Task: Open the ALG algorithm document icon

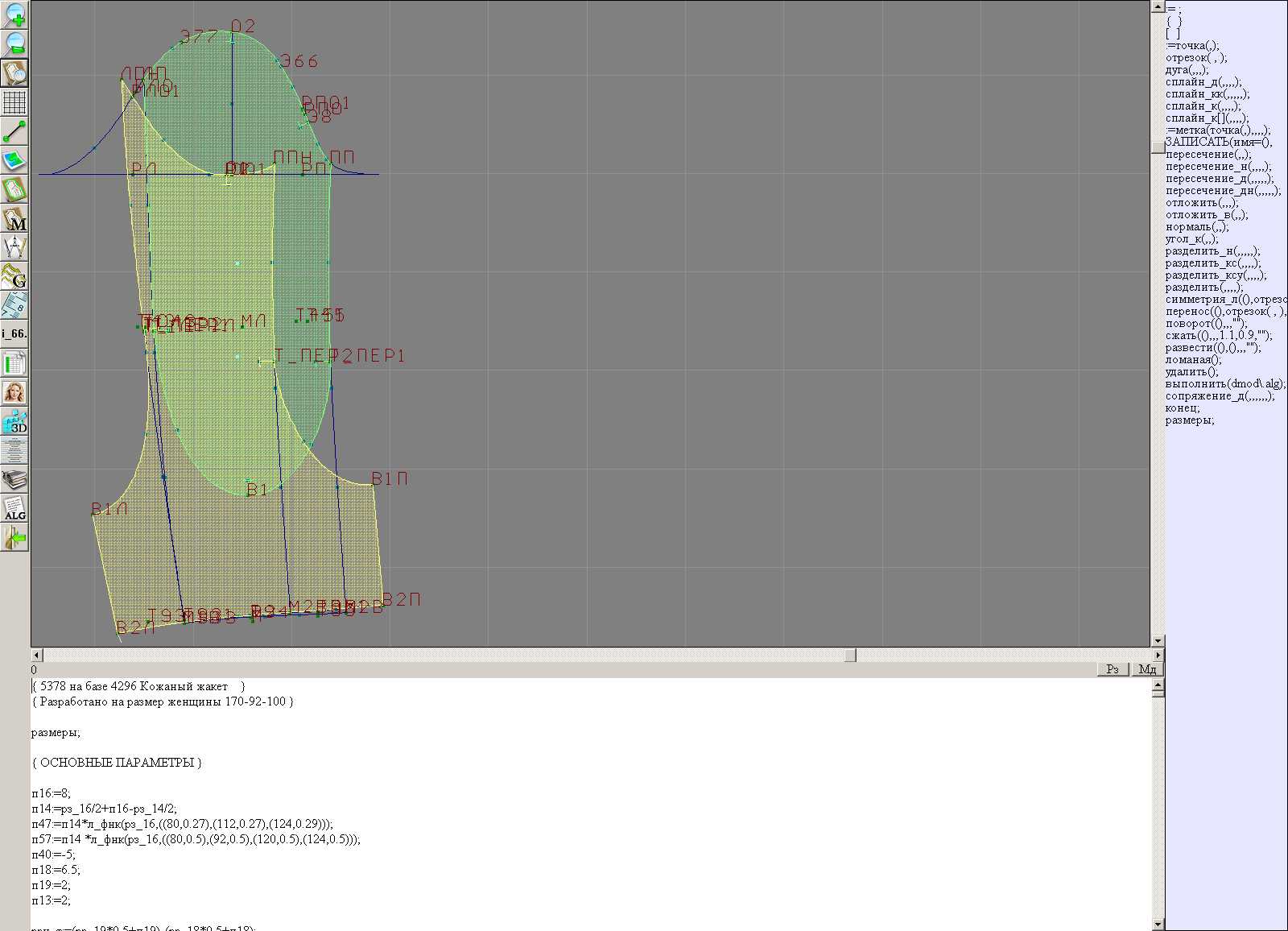Action: click(x=14, y=509)
